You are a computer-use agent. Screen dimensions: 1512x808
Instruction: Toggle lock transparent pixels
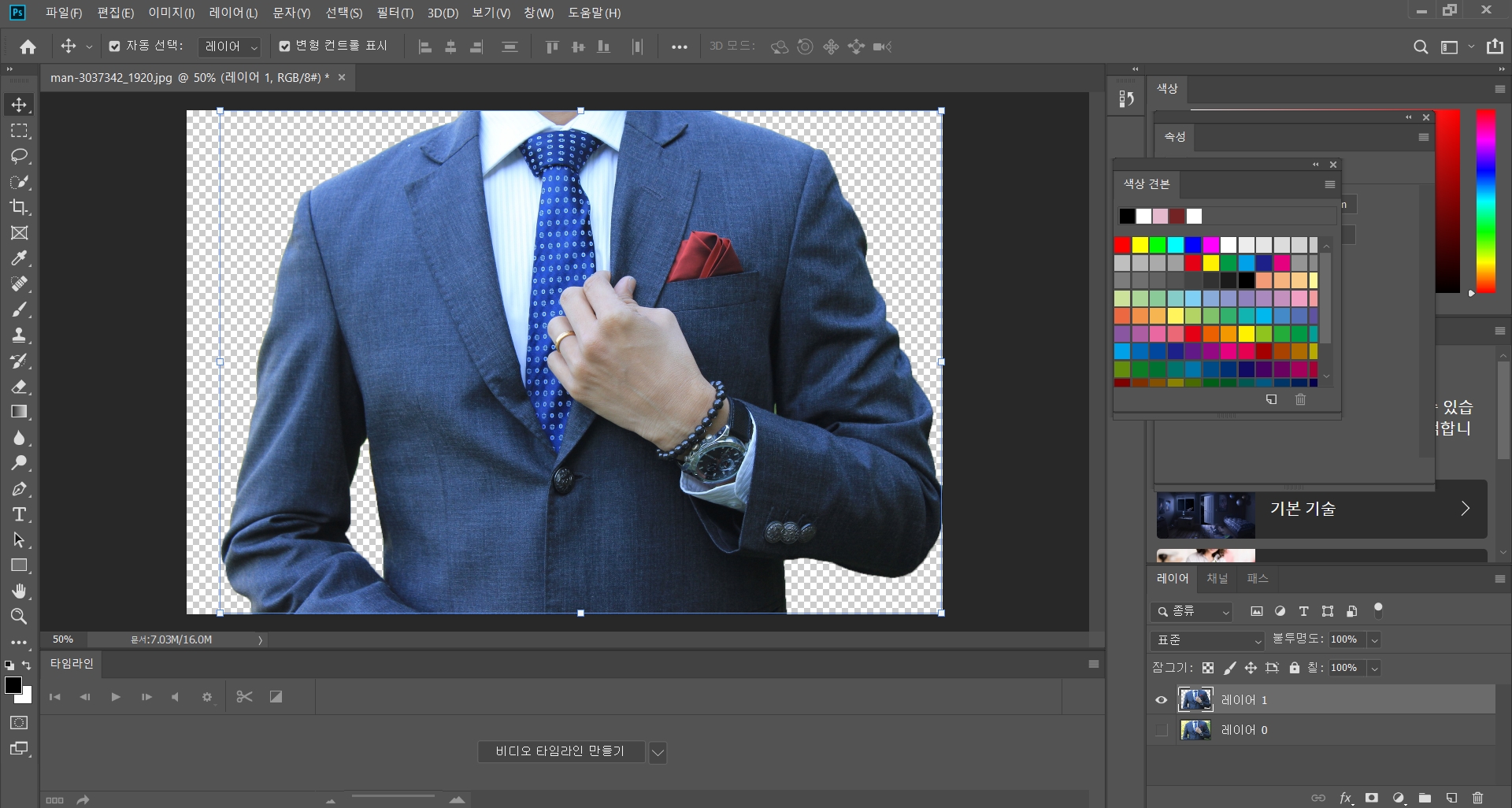1208,668
